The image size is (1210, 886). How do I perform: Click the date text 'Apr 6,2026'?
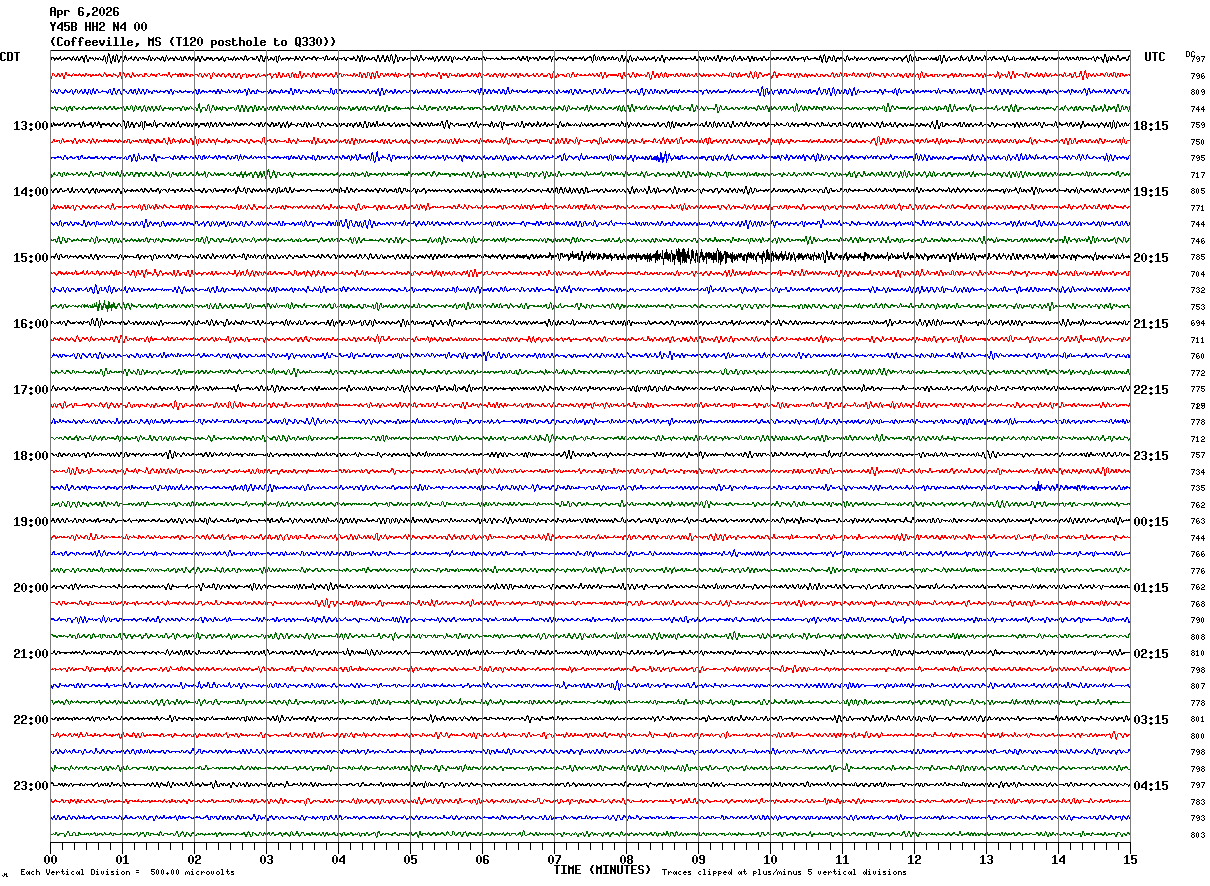pos(84,12)
